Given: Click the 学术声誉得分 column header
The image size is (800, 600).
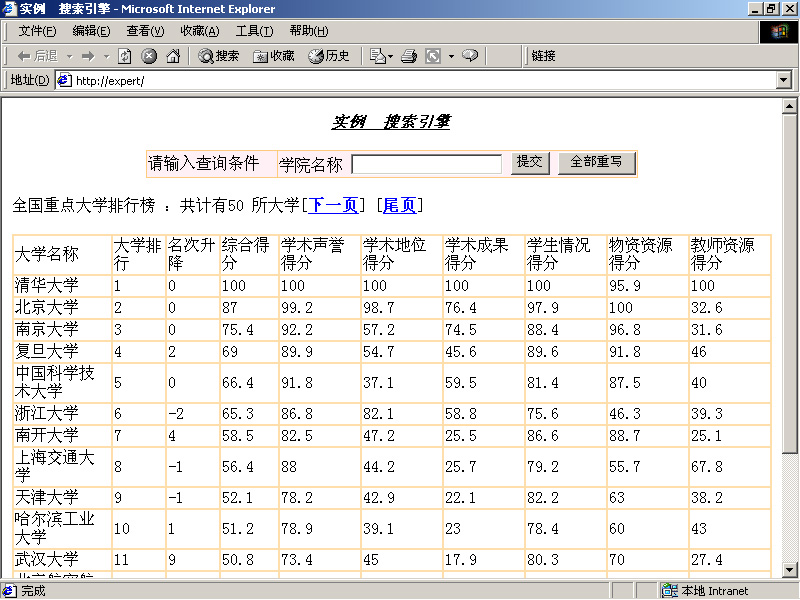Looking at the screenshot, I should click(320, 255).
